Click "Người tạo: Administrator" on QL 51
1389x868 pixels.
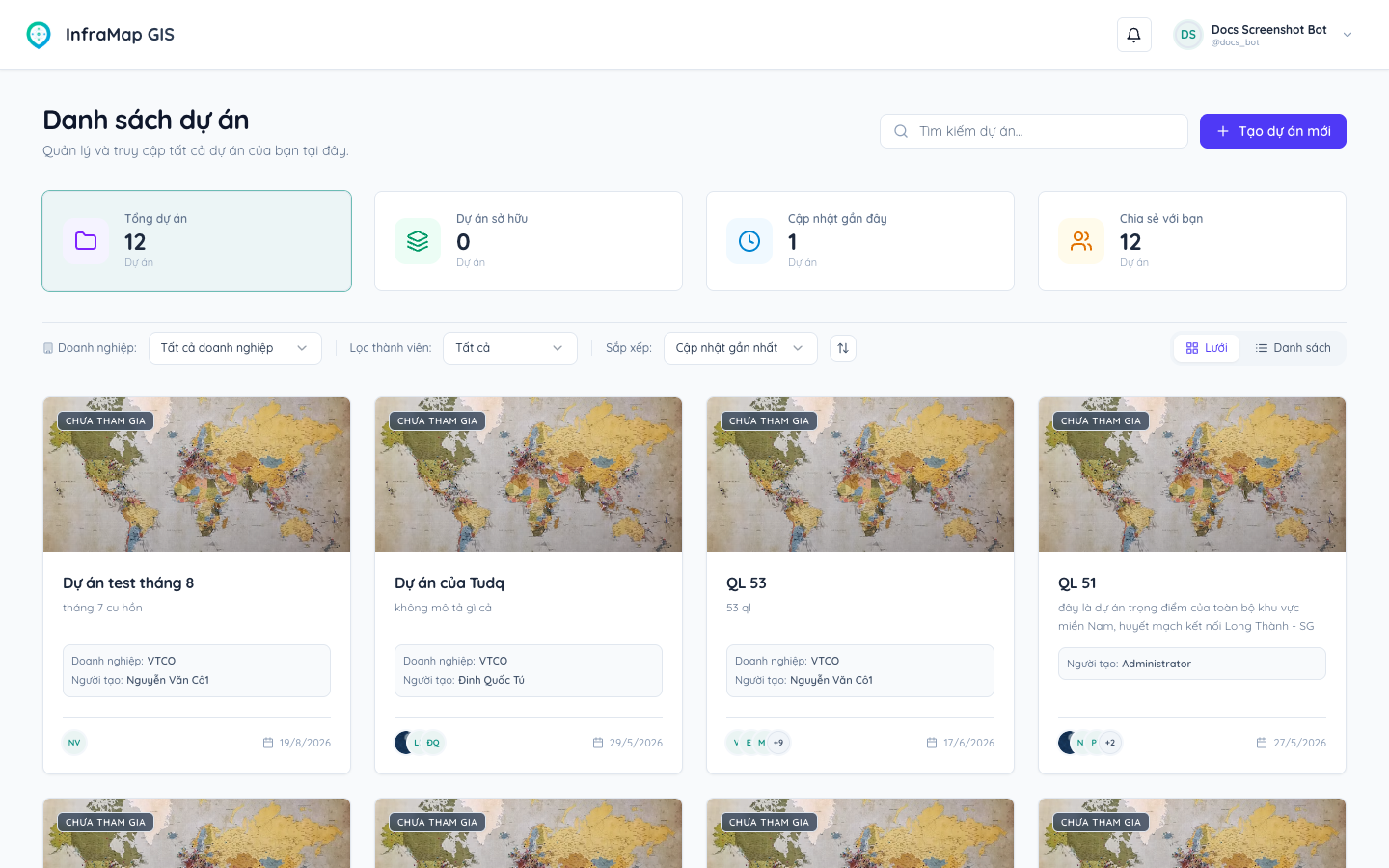1129,664
